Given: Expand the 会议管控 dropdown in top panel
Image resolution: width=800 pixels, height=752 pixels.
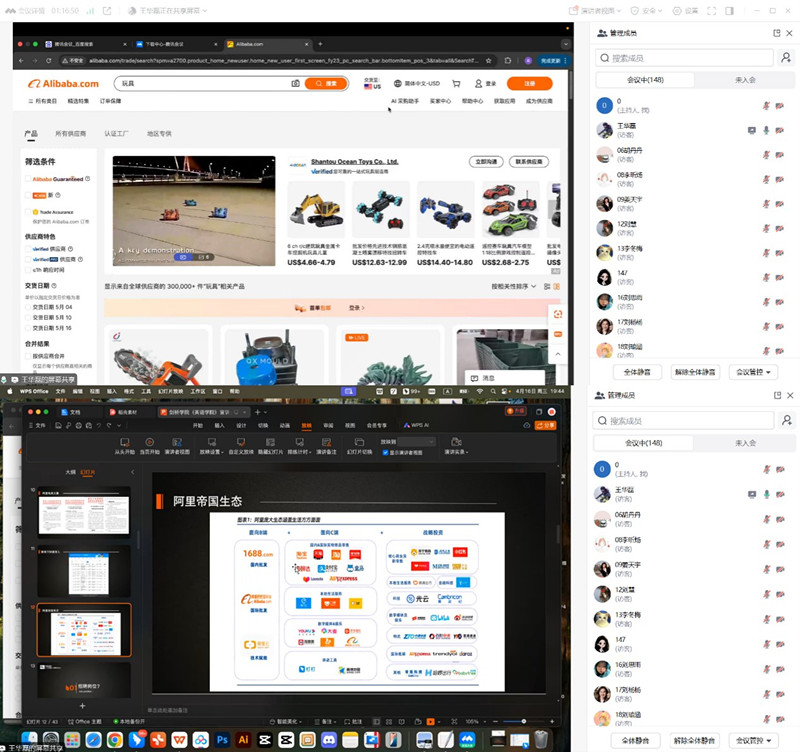Looking at the screenshot, I should pos(756,371).
